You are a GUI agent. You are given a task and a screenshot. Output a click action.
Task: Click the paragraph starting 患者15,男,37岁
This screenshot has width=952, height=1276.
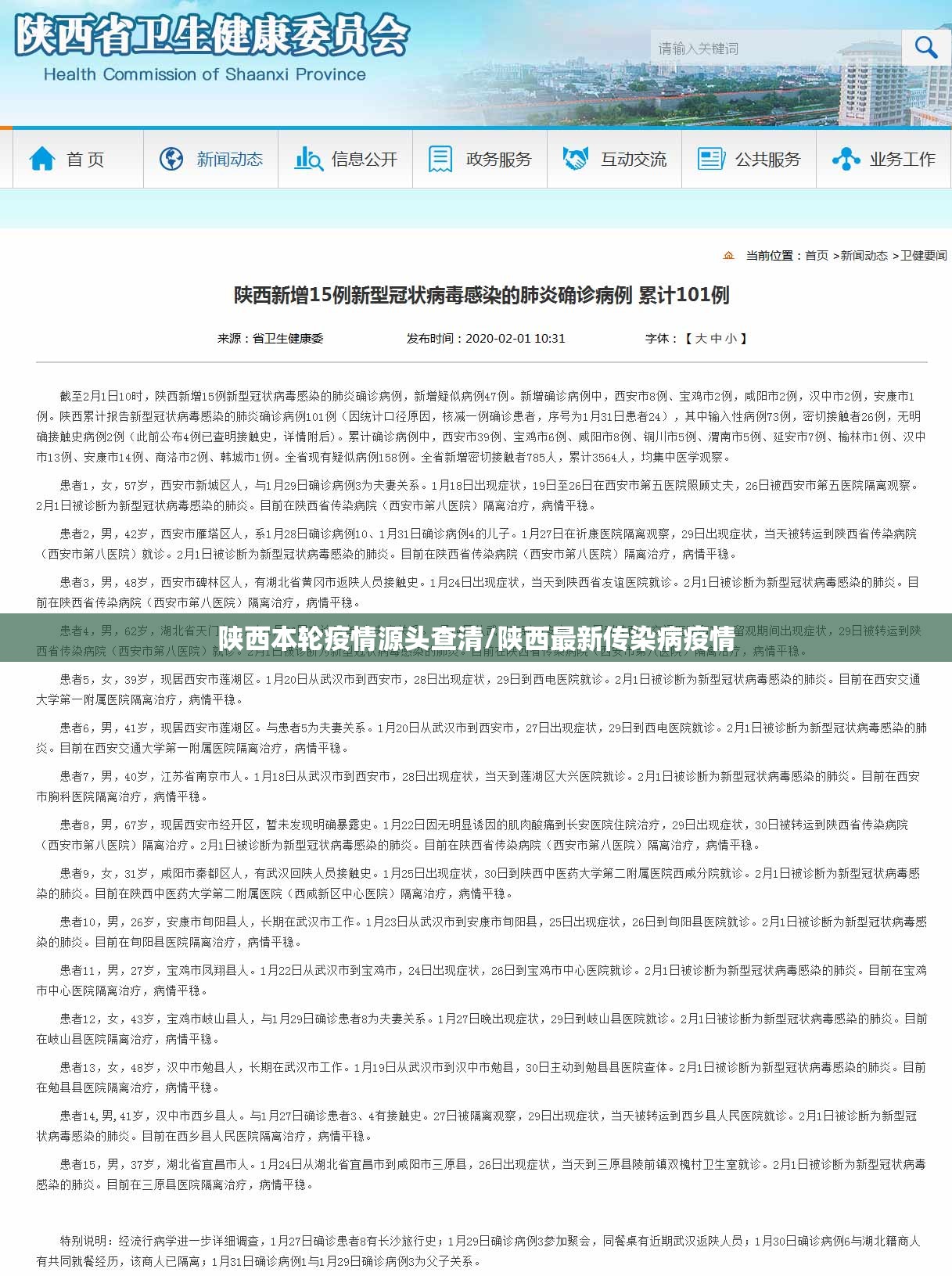[480, 1174]
